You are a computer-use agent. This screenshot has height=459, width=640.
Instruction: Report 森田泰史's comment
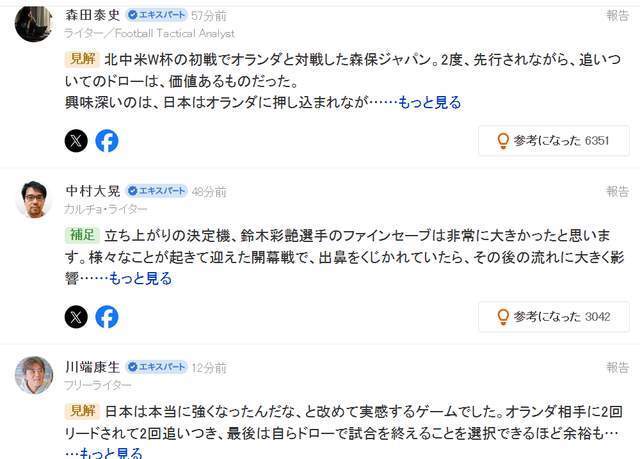[617, 16]
